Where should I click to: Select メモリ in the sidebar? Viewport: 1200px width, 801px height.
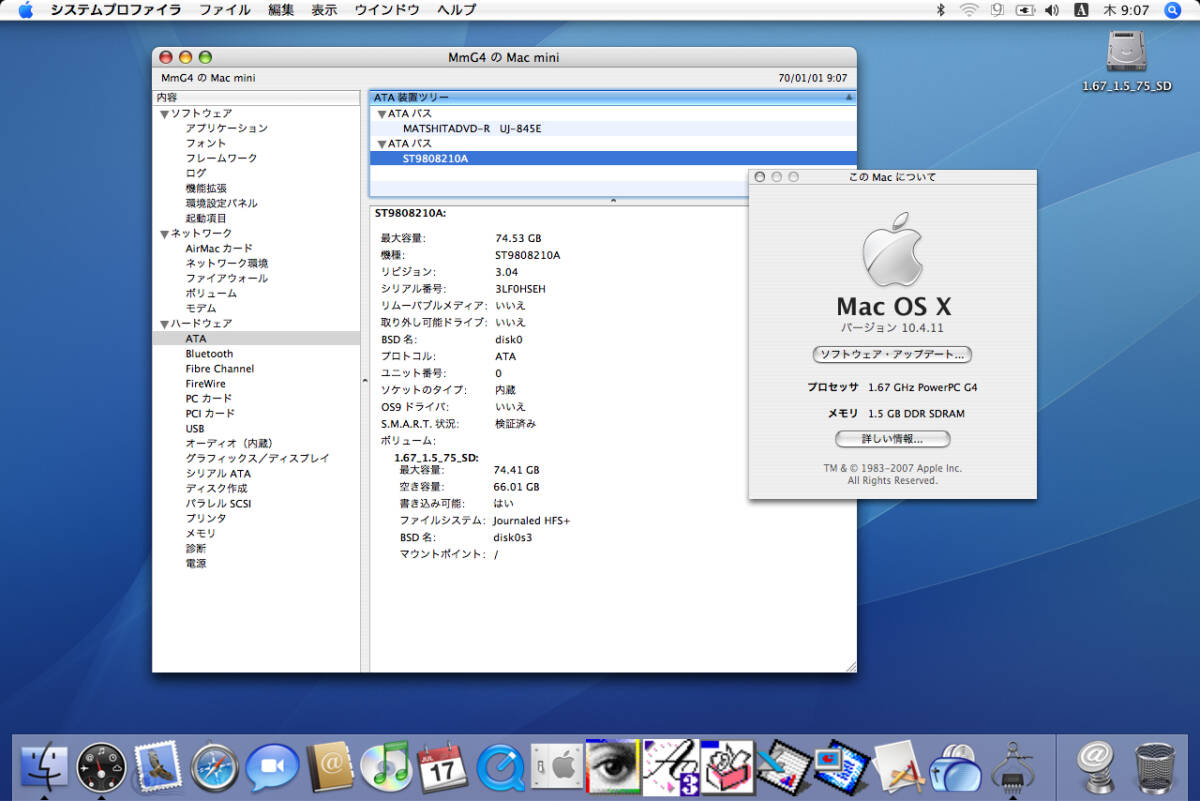point(200,534)
